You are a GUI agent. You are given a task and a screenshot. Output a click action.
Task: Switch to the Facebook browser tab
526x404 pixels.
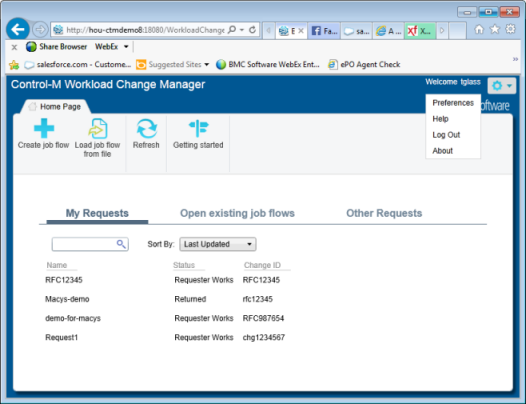324,31
